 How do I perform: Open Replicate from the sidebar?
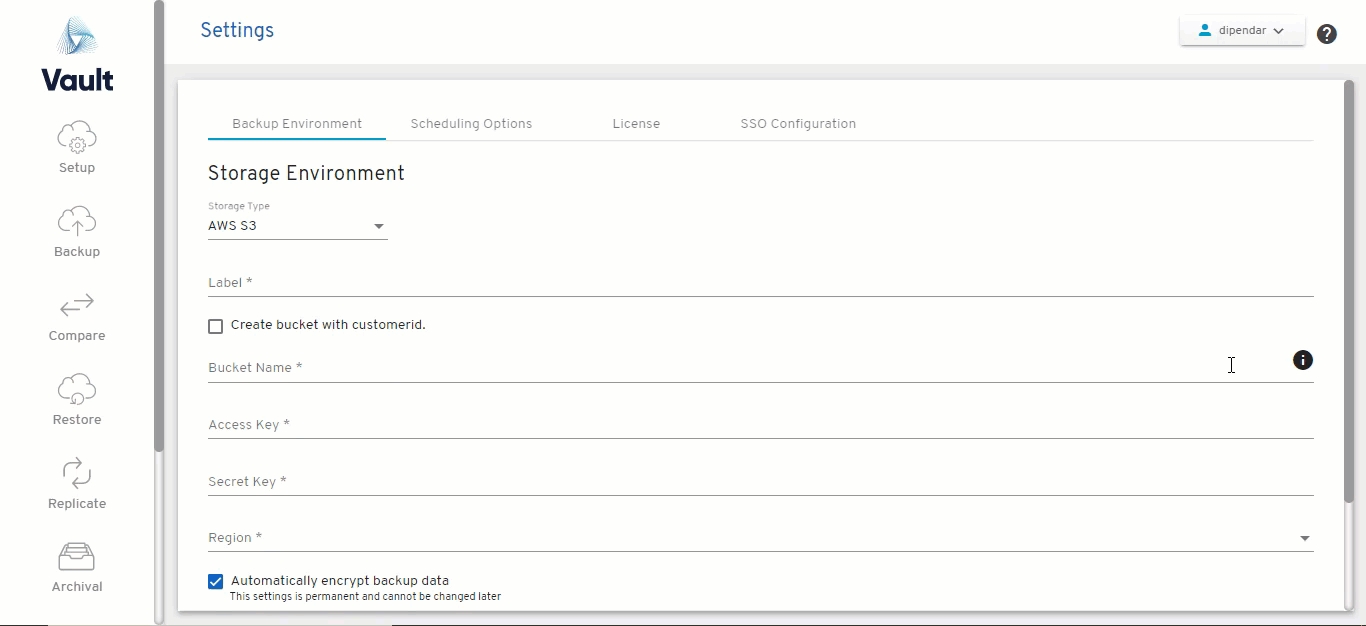[77, 473]
